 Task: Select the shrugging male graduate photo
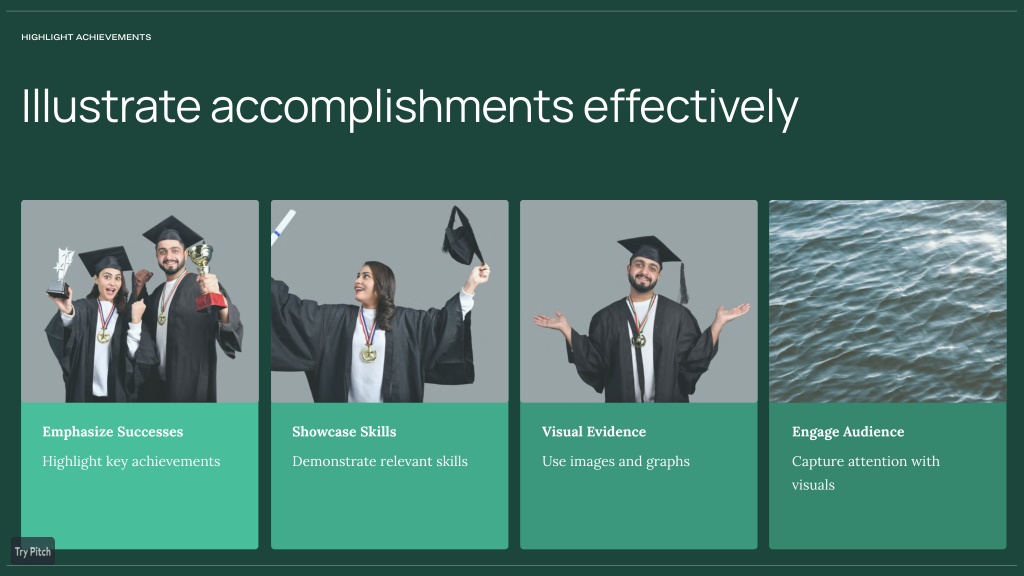(x=639, y=301)
